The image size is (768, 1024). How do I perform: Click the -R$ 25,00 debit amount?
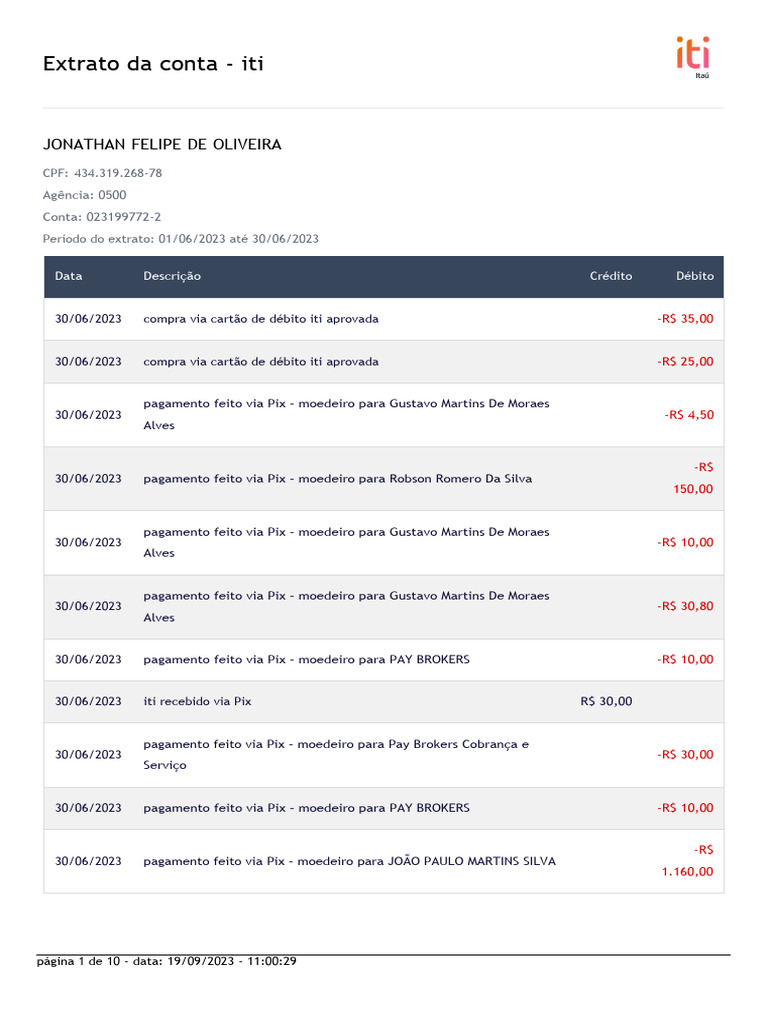pos(686,361)
